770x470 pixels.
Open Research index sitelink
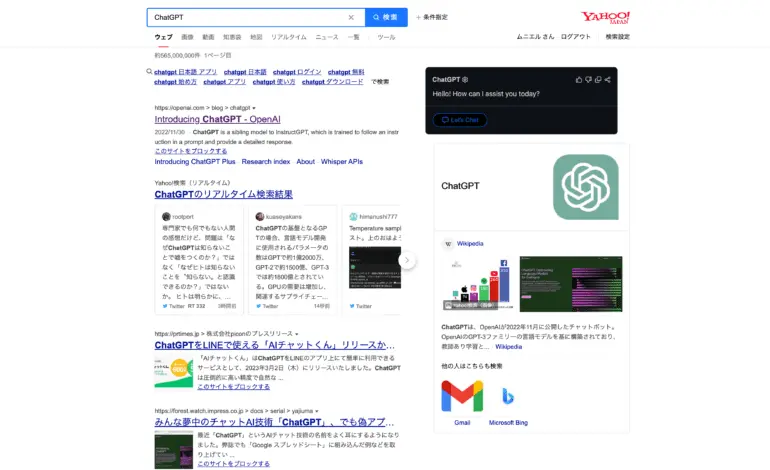[x=266, y=162]
